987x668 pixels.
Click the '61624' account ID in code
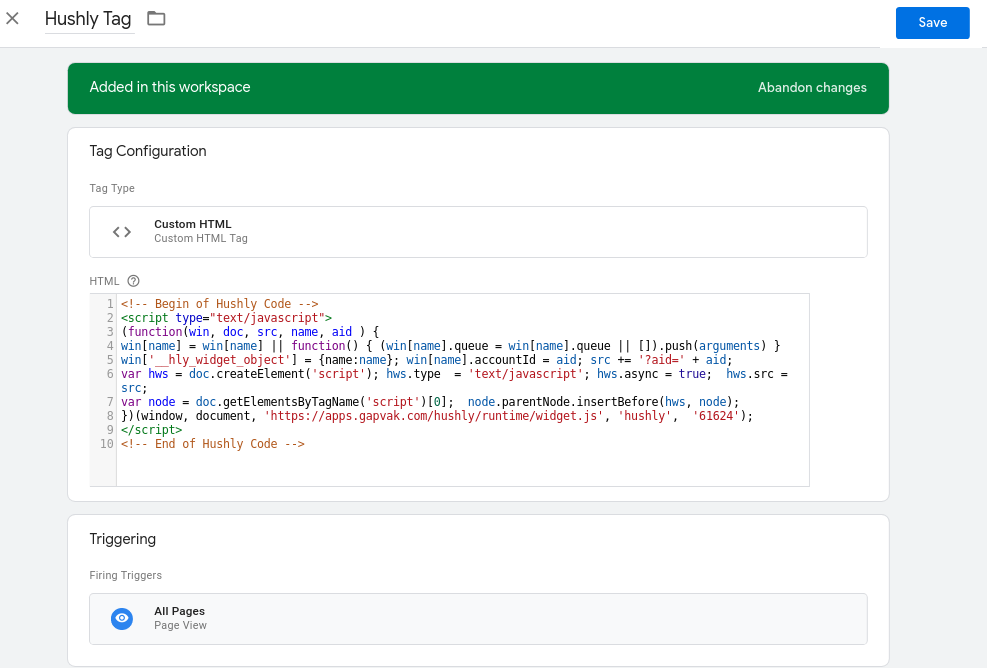pyautogui.click(x=716, y=416)
